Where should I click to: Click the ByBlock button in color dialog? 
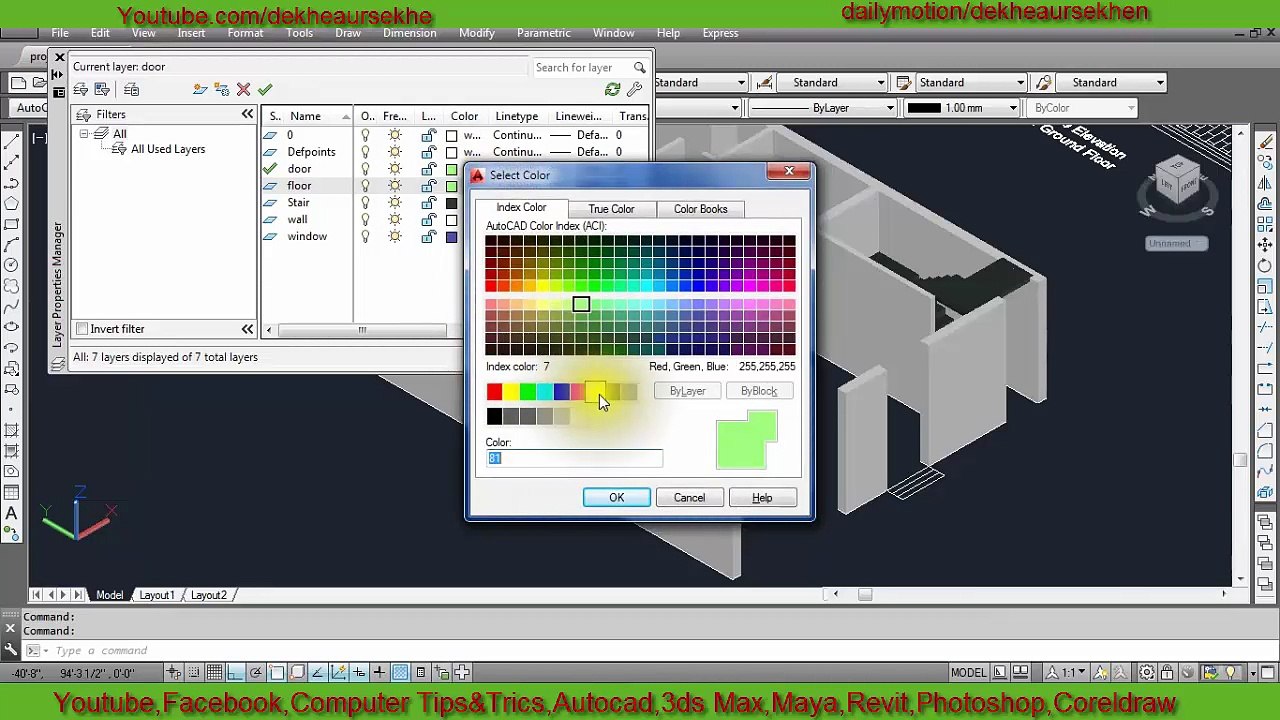(759, 391)
